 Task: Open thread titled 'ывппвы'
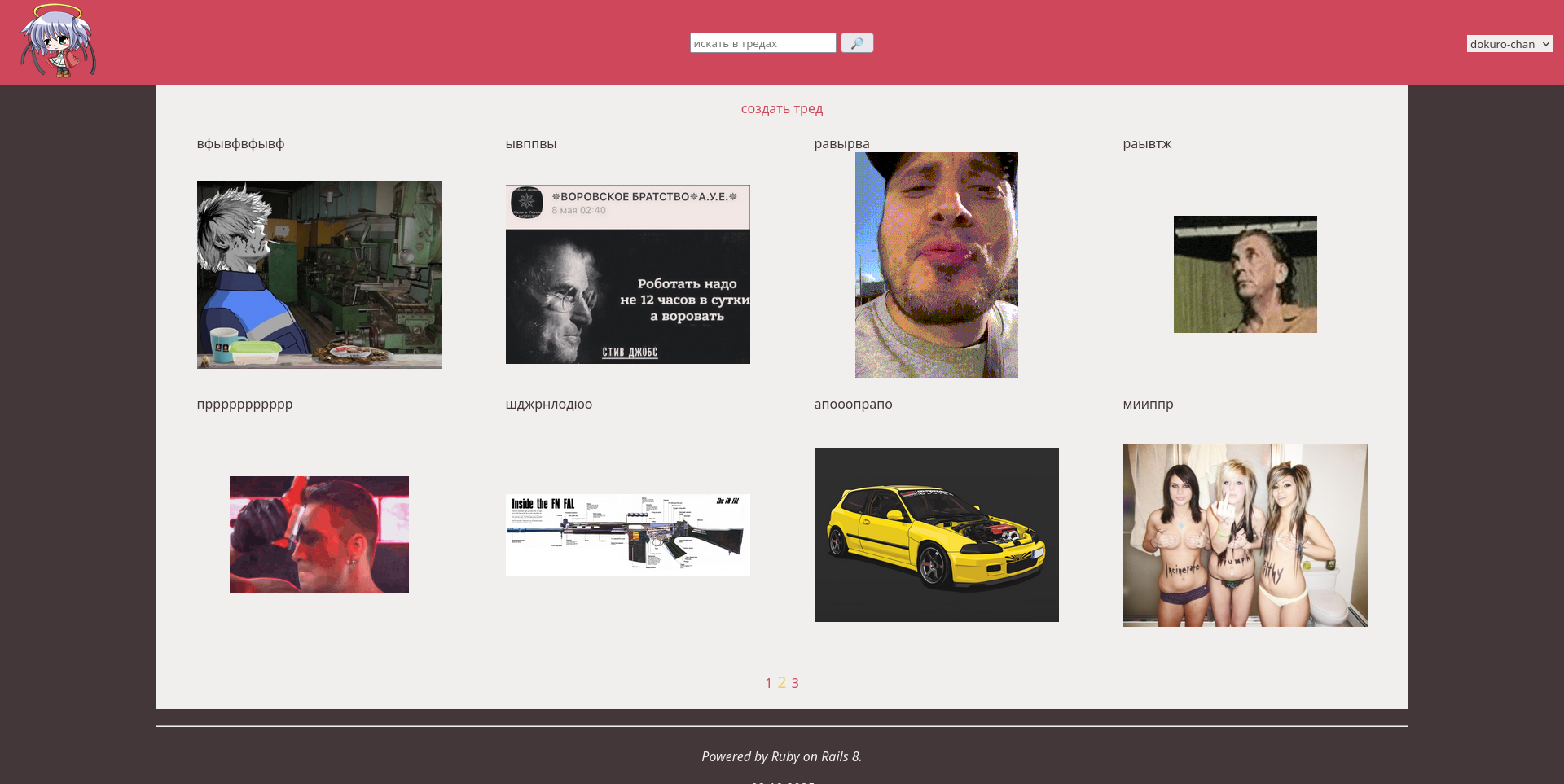tap(531, 144)
